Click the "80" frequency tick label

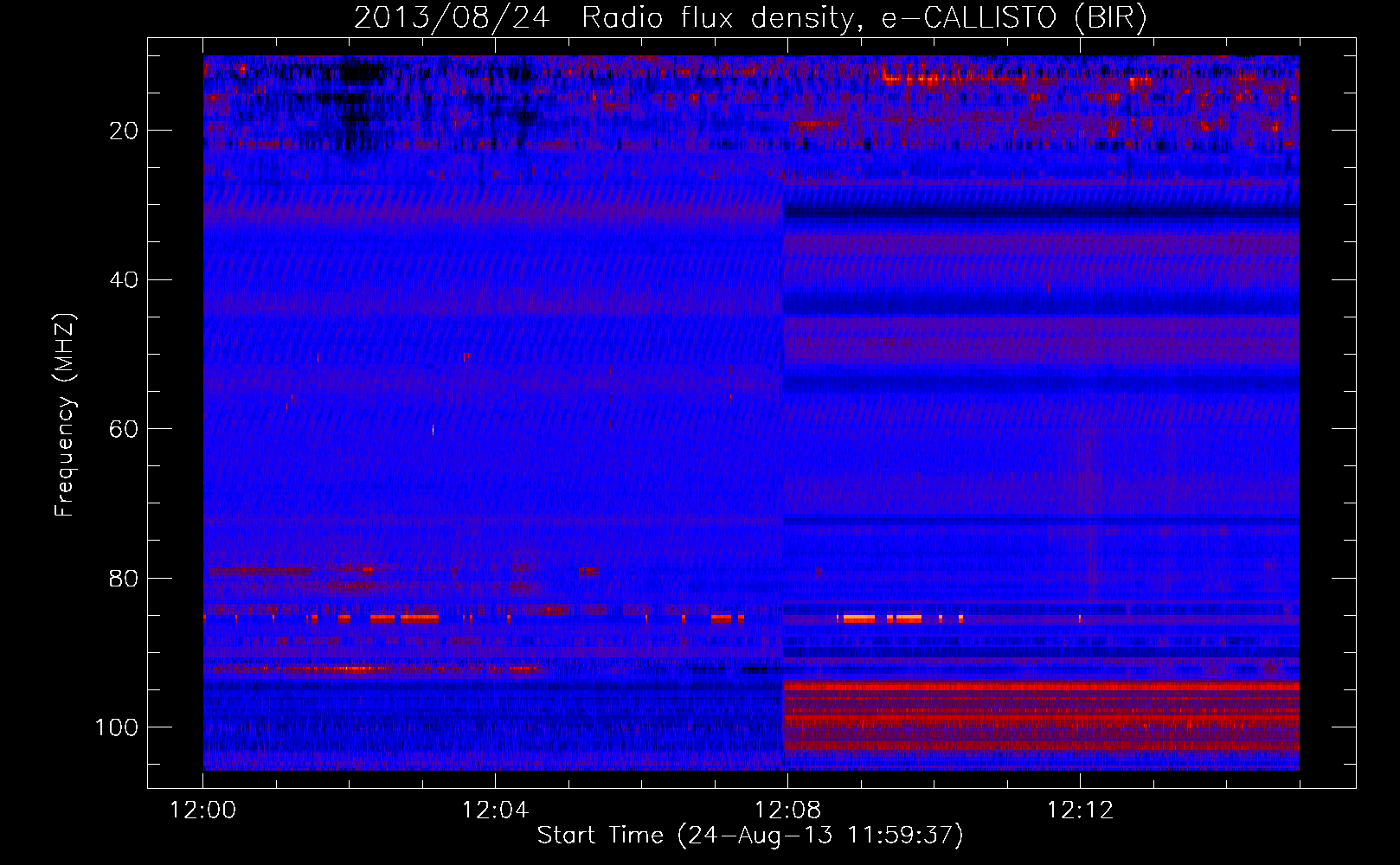coord(125,578)
